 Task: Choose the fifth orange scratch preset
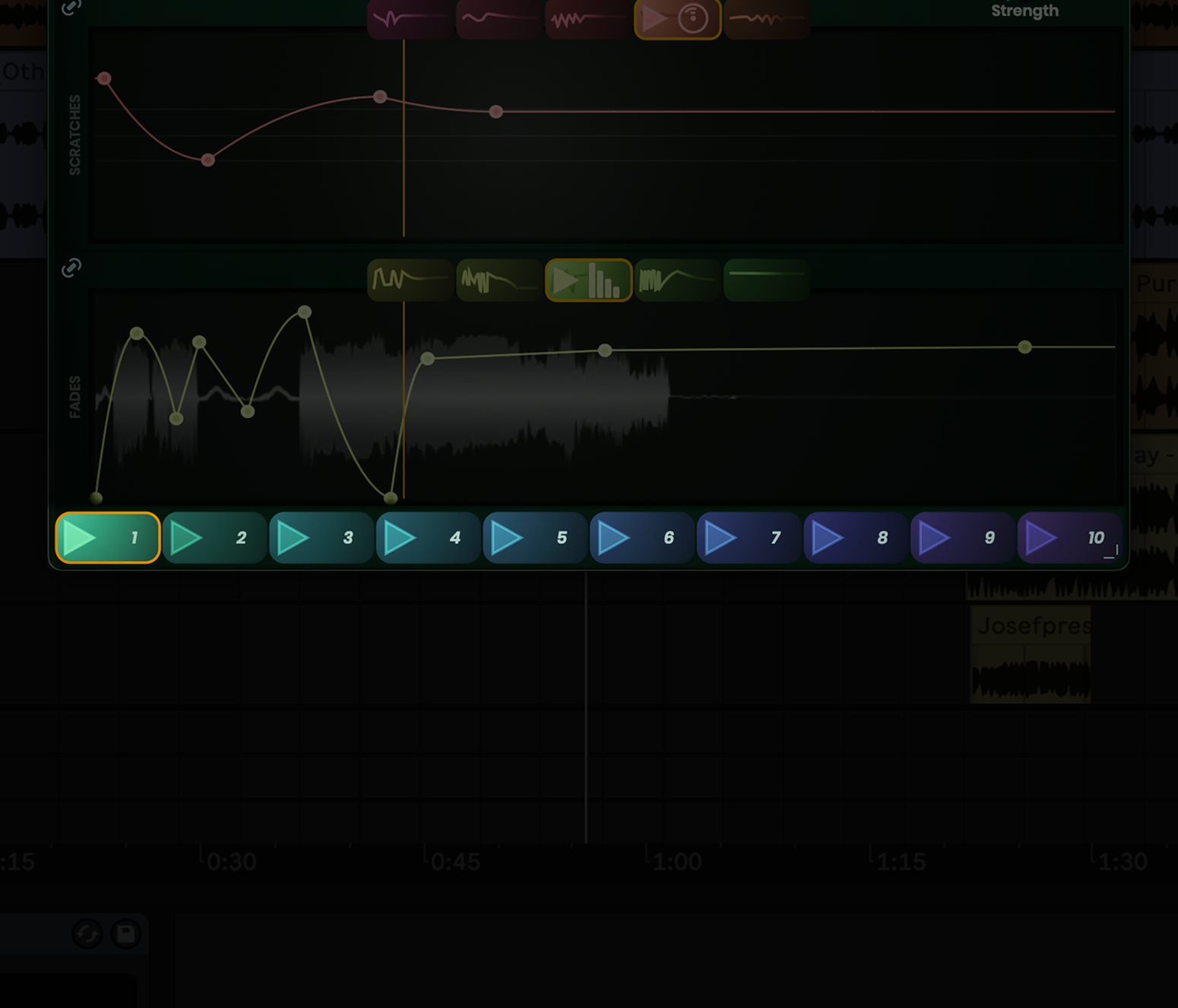[x=766, y=19]
